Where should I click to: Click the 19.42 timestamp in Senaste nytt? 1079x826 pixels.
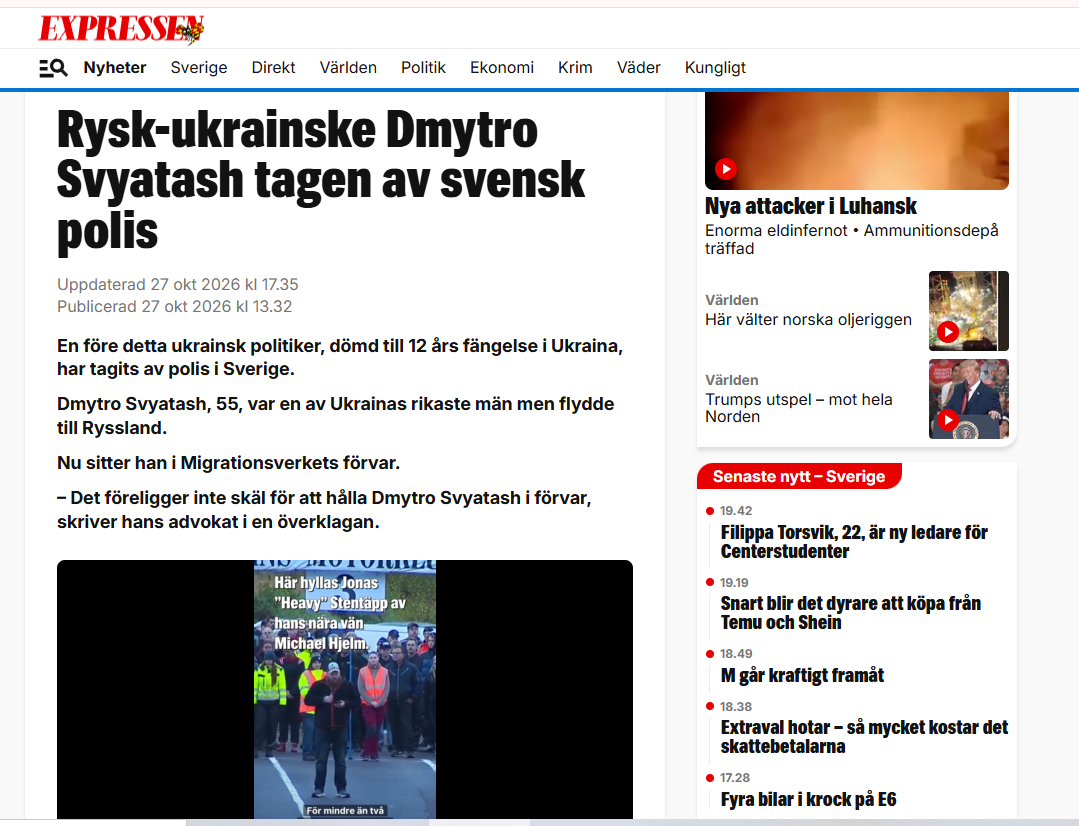coord(736,511)
